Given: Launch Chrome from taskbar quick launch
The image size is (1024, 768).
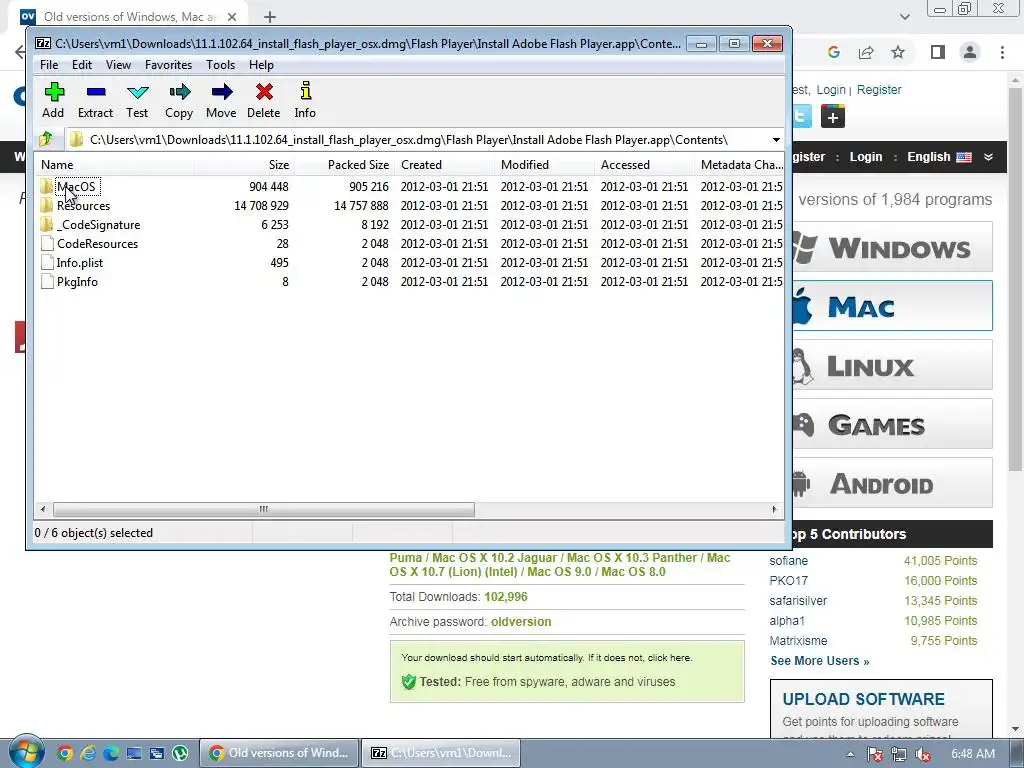Looking at the screenshot, I should pos(64,753).
